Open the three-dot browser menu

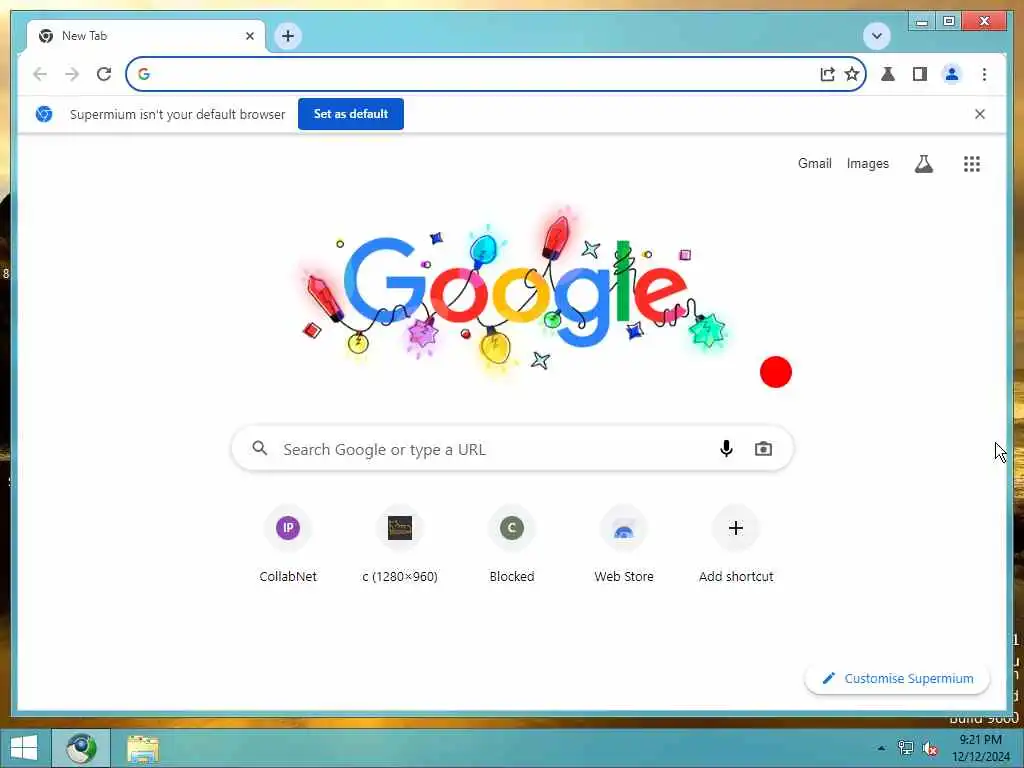[x=984, y=74]
